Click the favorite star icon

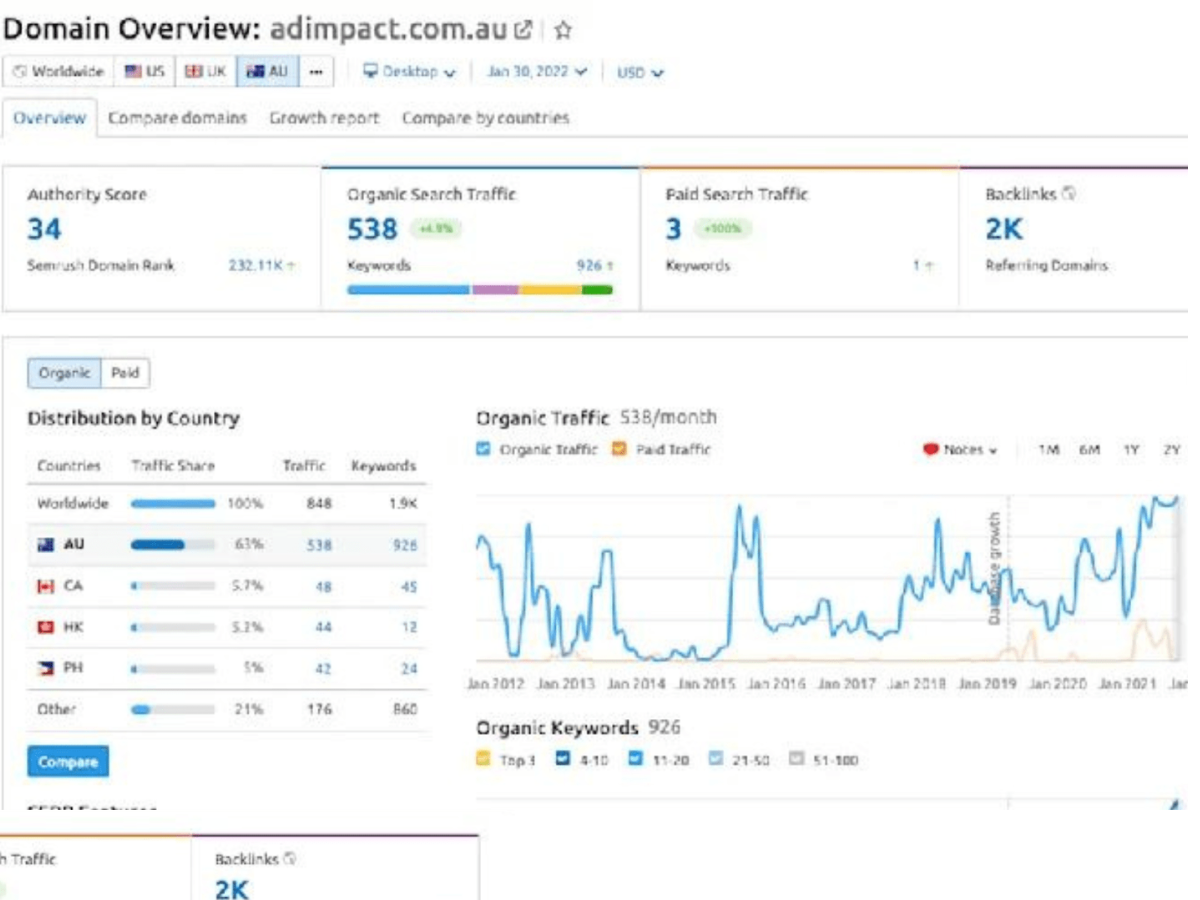[563, 30]
